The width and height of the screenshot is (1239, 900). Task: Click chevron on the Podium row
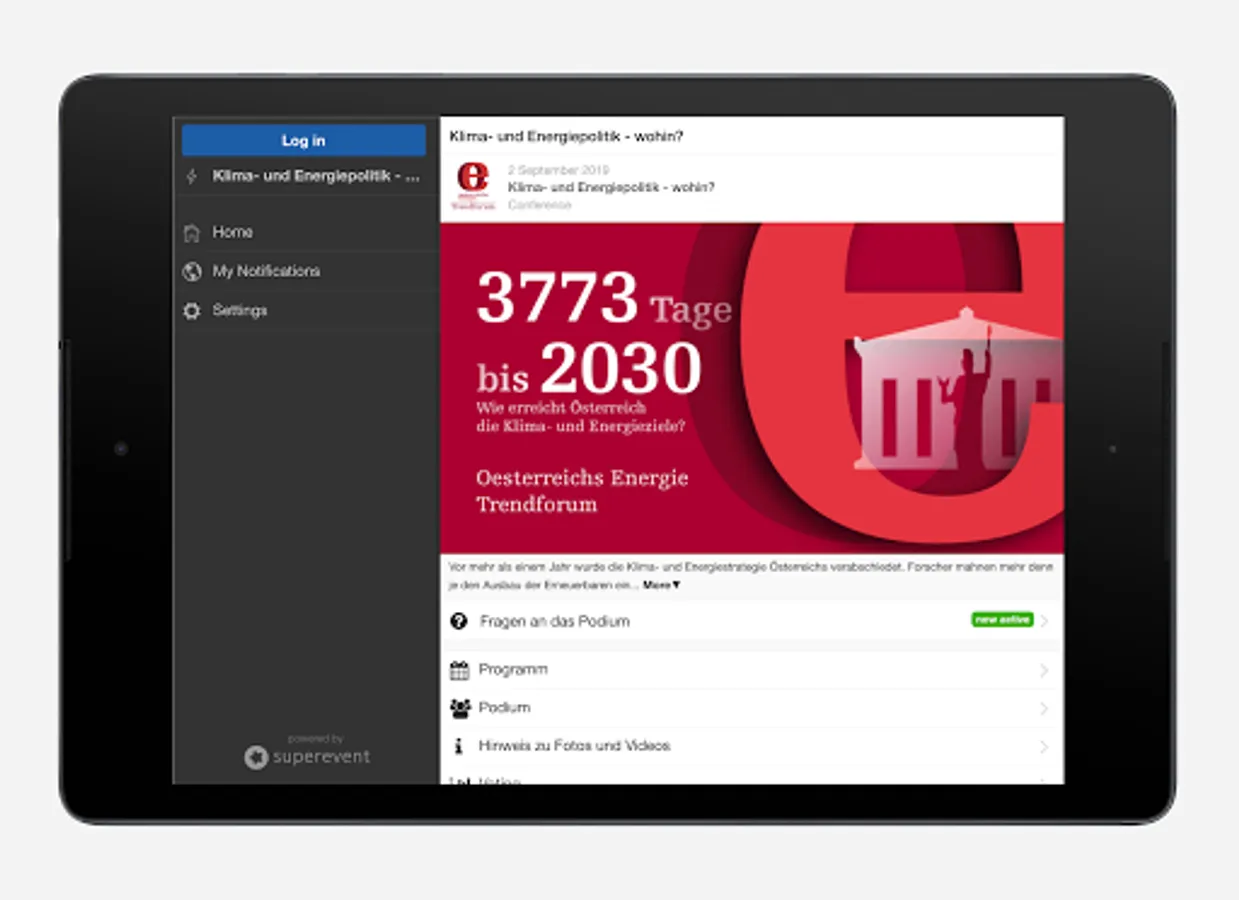[x=1044, y=708]
